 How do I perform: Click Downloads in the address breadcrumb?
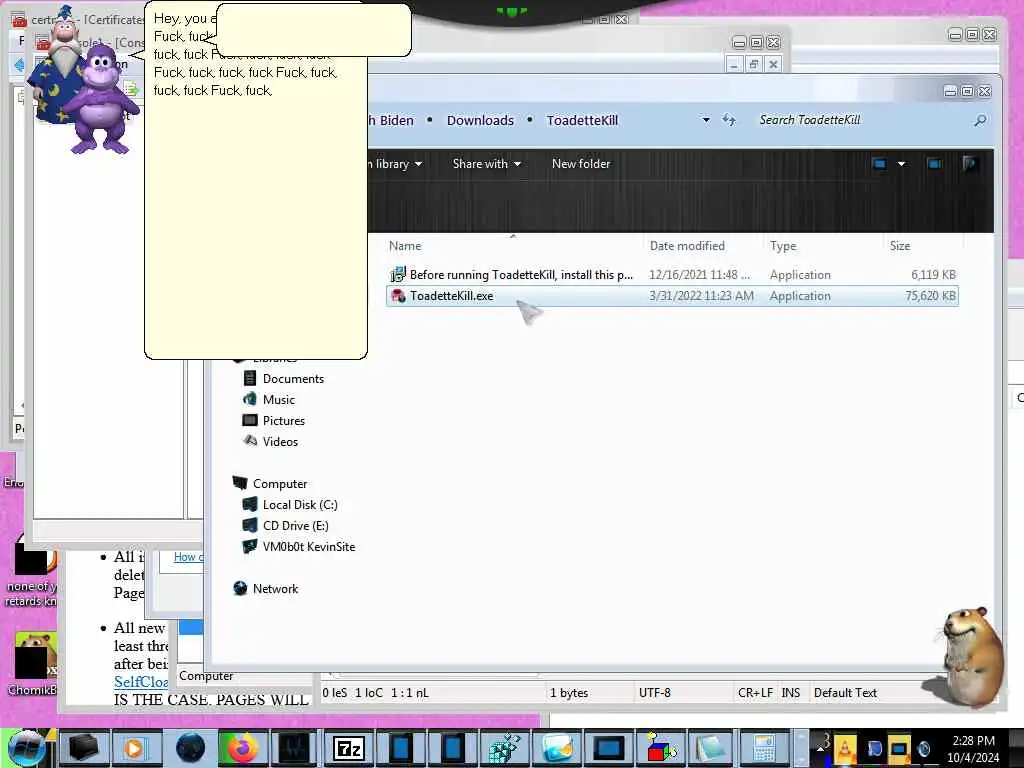pos(480,121)
